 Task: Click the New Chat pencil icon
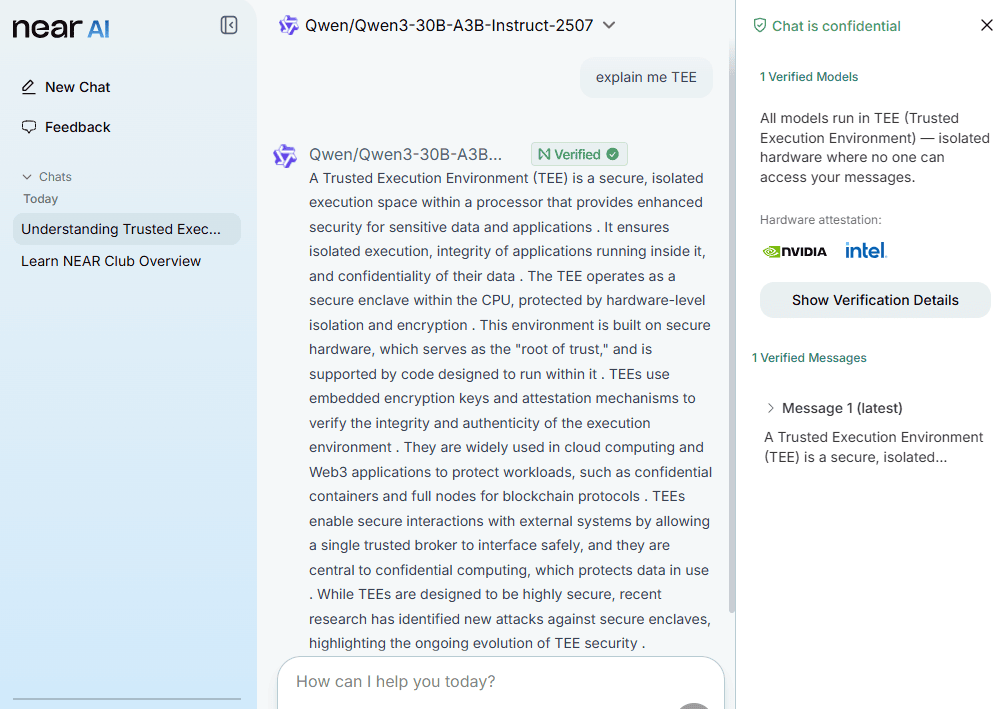tap(29, 87)
